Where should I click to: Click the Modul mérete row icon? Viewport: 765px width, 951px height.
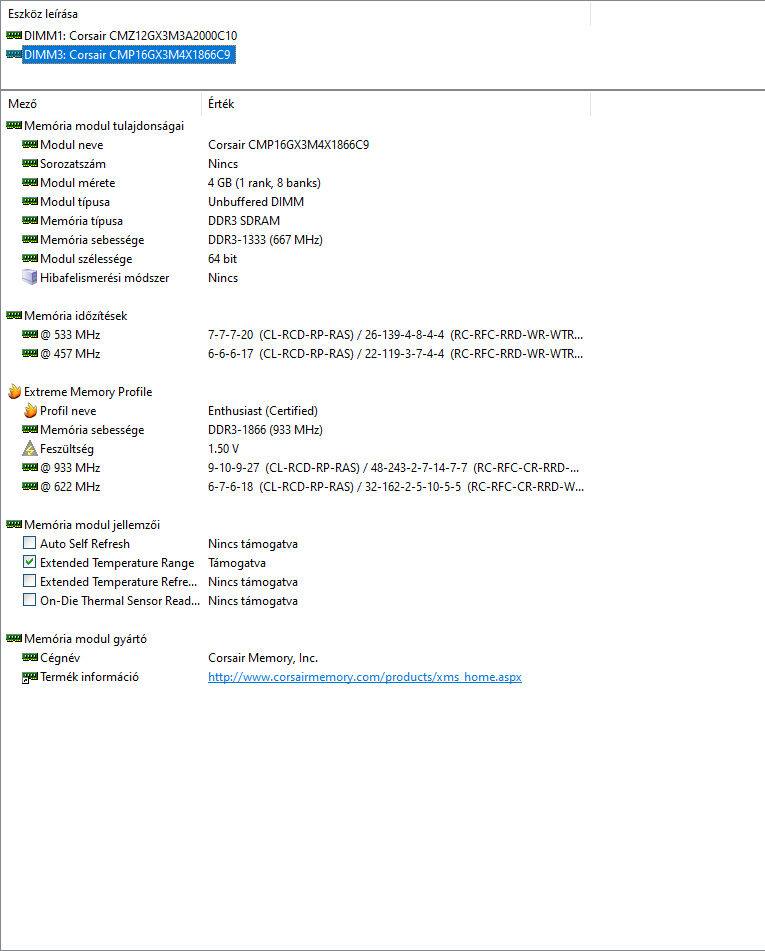[x=30, y=183]
